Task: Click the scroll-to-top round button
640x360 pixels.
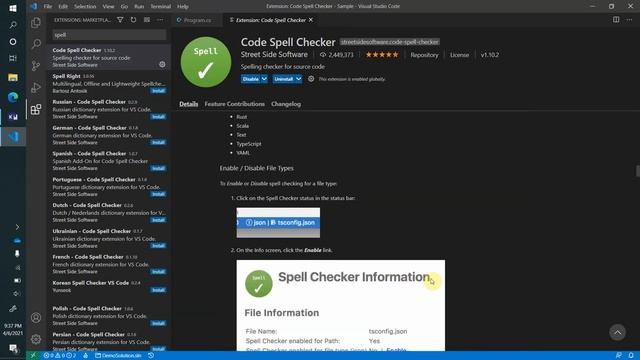Action: click(618, 332)
